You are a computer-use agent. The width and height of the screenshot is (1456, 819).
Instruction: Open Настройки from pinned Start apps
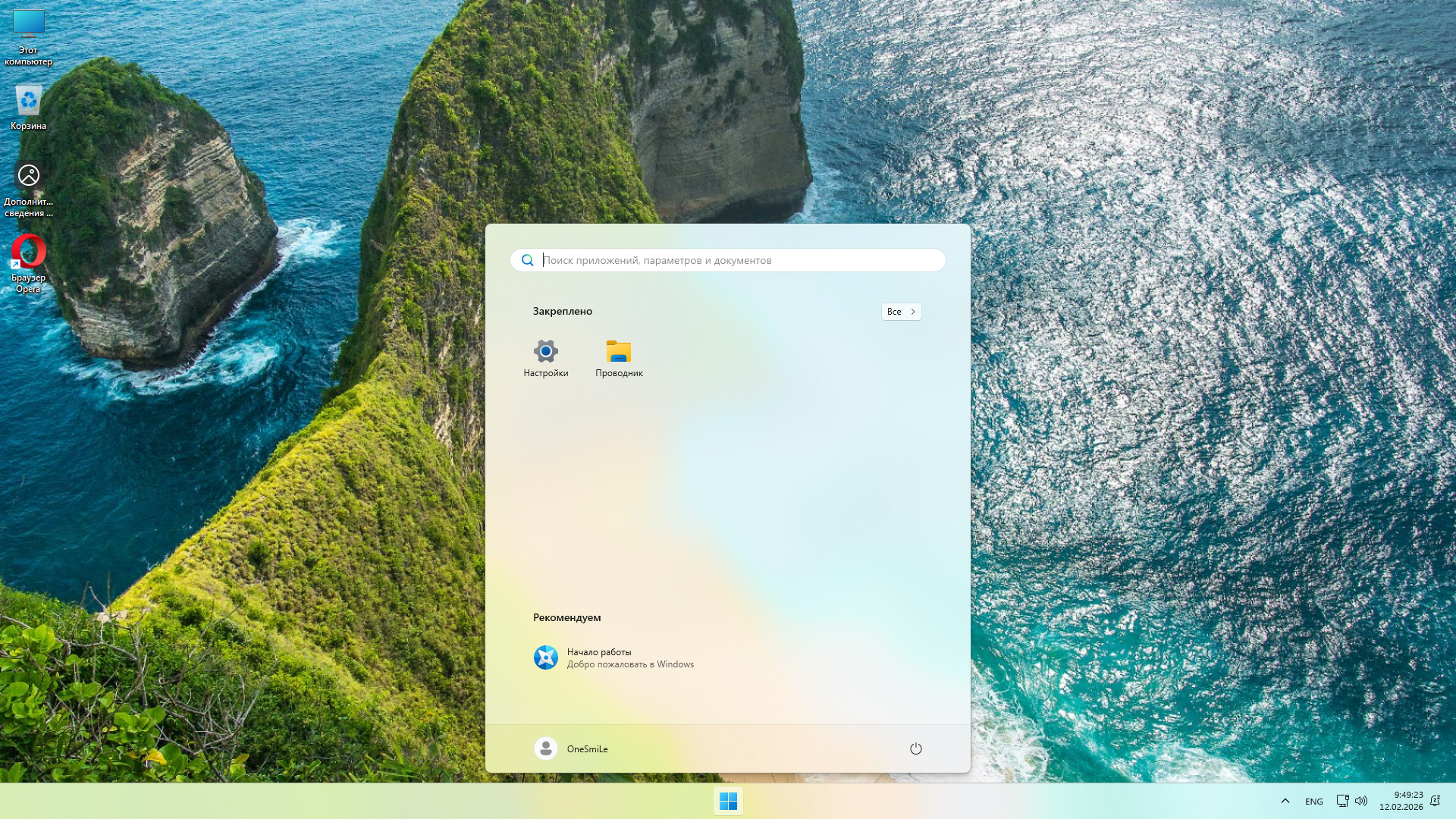[x=545, y=356]
